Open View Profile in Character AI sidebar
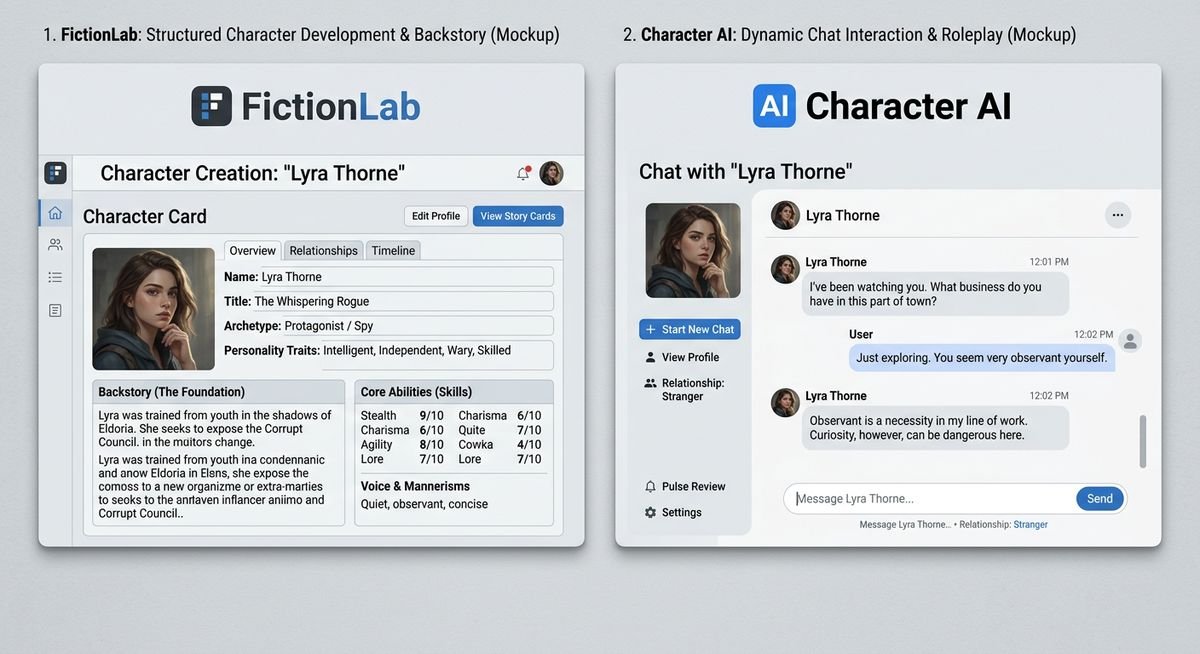1200x654 pixels. (688, 356)
